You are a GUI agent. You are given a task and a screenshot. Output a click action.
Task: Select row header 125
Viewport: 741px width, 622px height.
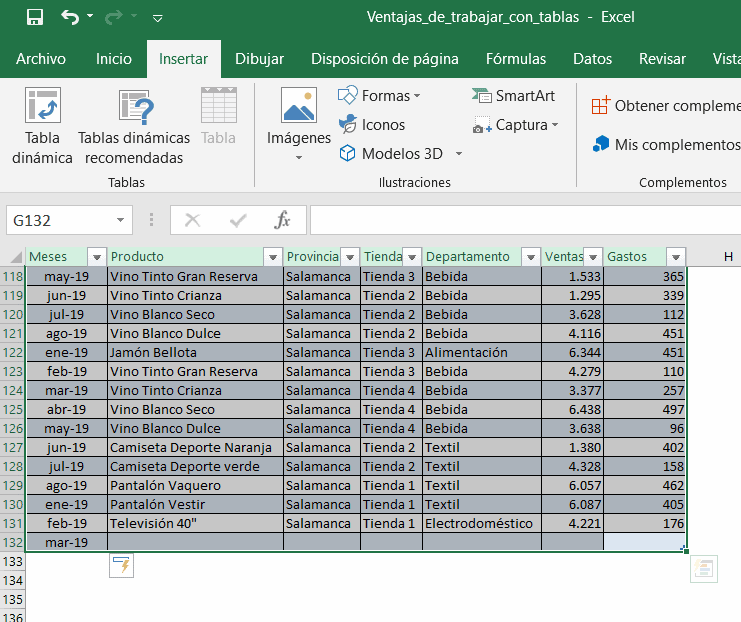pos(13,409)
